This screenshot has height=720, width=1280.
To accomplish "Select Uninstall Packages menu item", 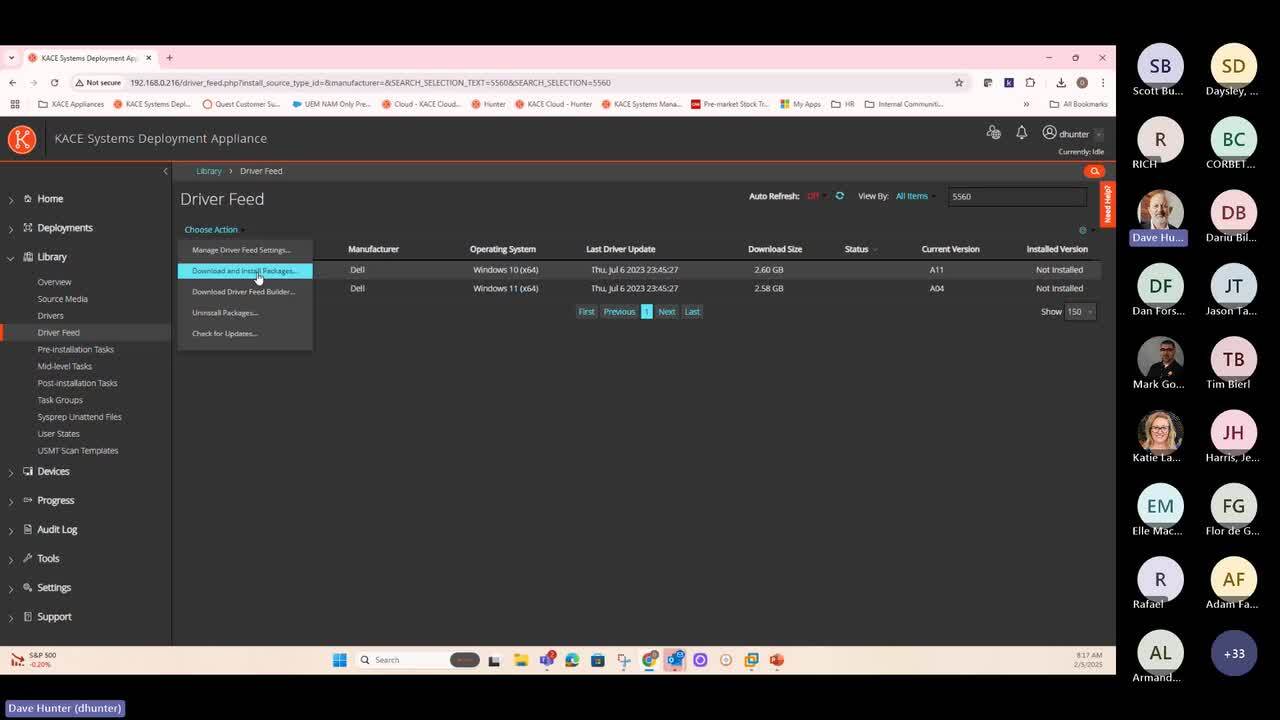I will [x=245, y=313].
